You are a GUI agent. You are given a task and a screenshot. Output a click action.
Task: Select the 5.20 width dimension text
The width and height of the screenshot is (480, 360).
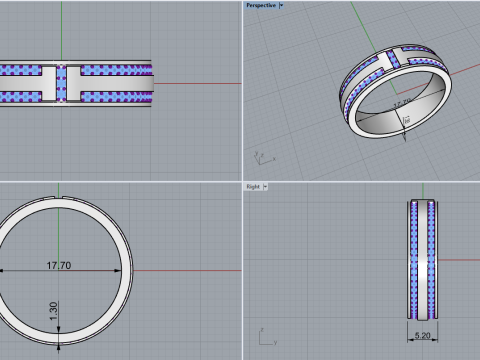coord(422,335)
